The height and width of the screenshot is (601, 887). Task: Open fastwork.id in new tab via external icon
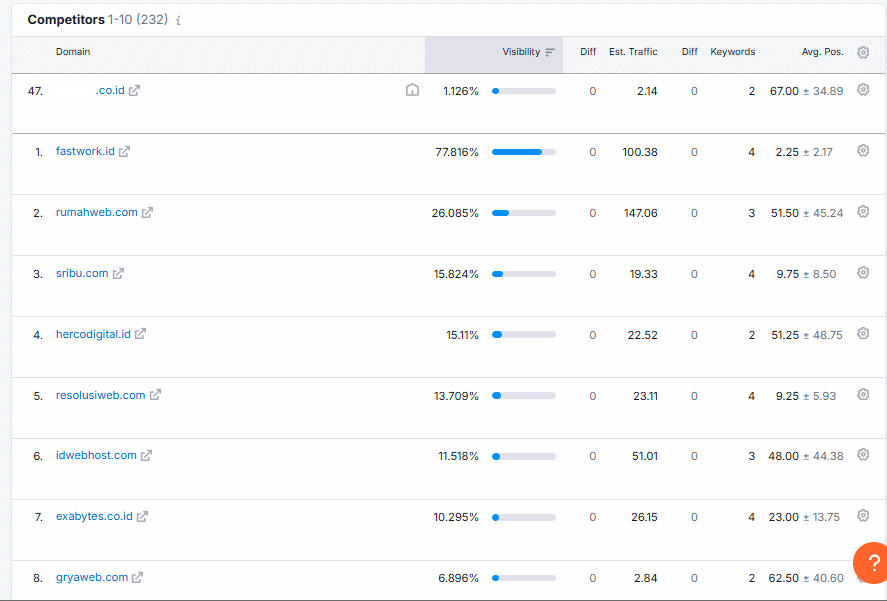[124, 151]
